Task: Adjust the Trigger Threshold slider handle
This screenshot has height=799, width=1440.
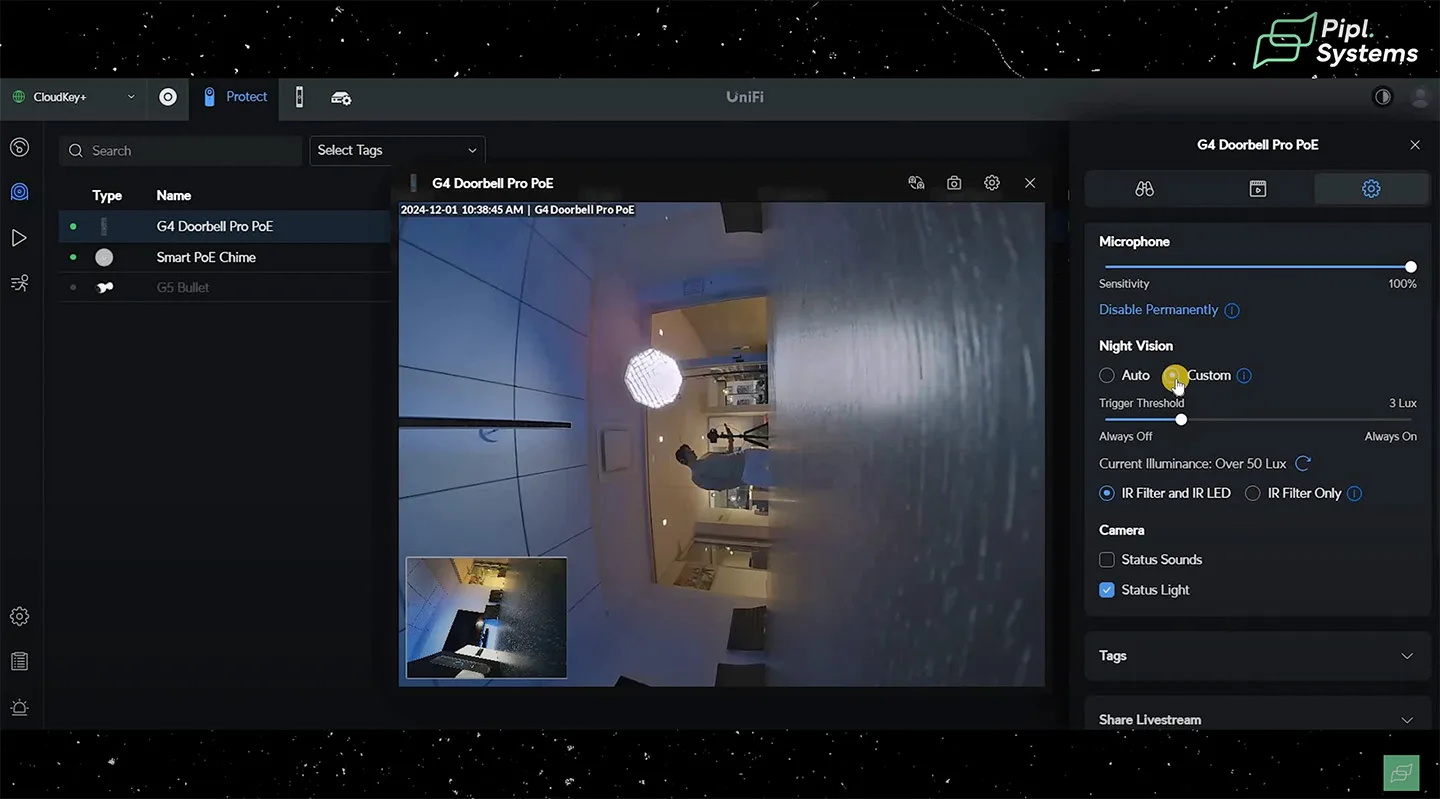Action: pyautogui.click(x=1181, y=420)
